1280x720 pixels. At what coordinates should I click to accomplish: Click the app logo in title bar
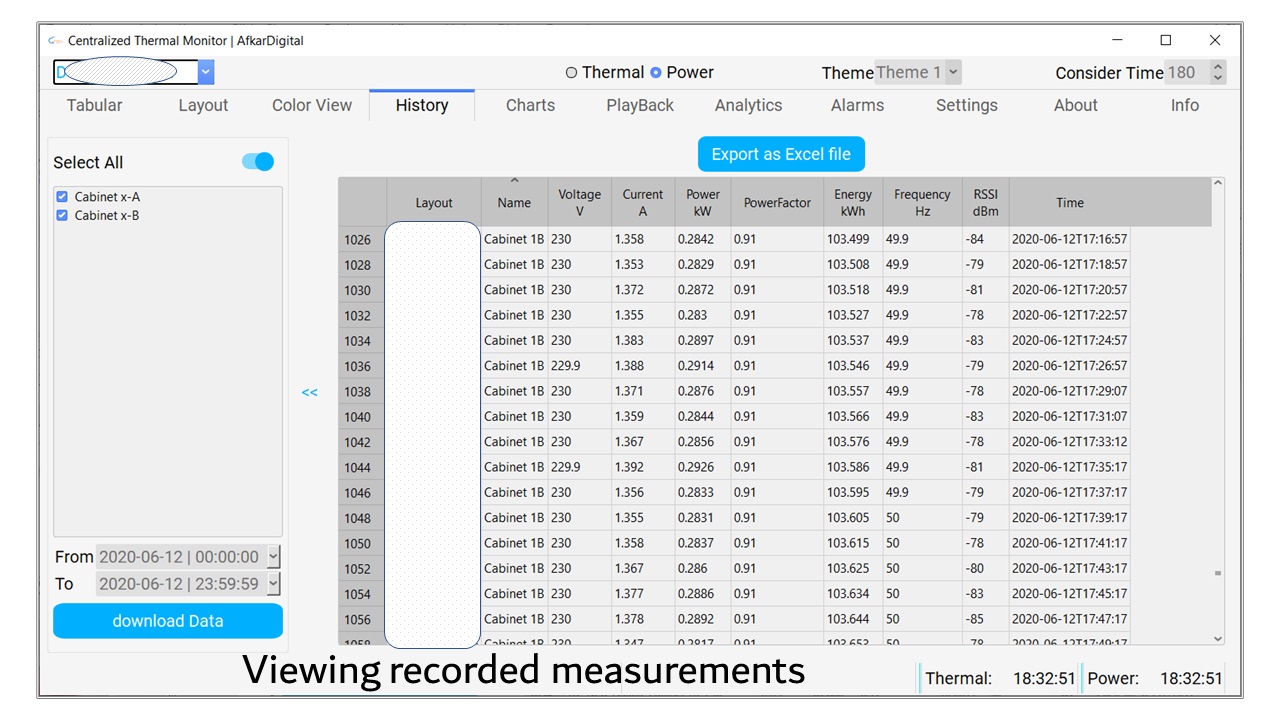coord(56,41)
